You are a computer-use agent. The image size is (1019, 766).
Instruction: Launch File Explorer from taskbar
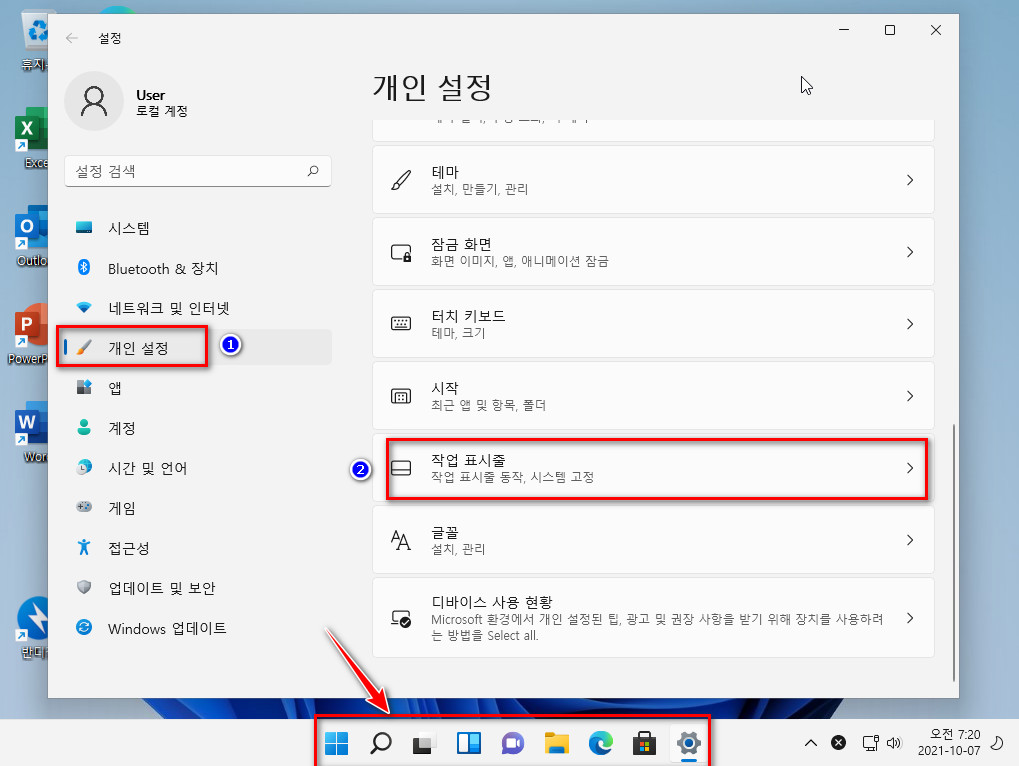coord(557,743)
